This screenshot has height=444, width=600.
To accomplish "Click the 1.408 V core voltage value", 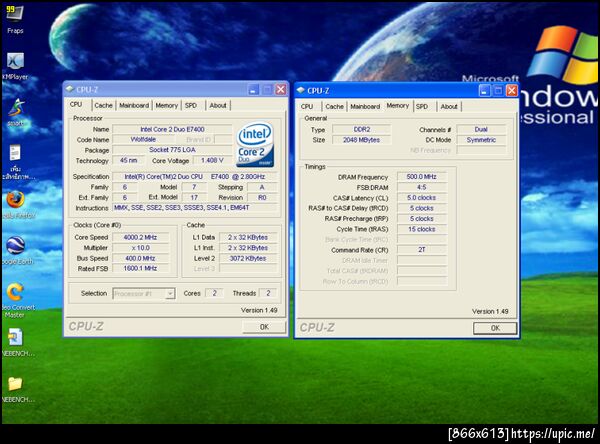I will tap(212, 160).
